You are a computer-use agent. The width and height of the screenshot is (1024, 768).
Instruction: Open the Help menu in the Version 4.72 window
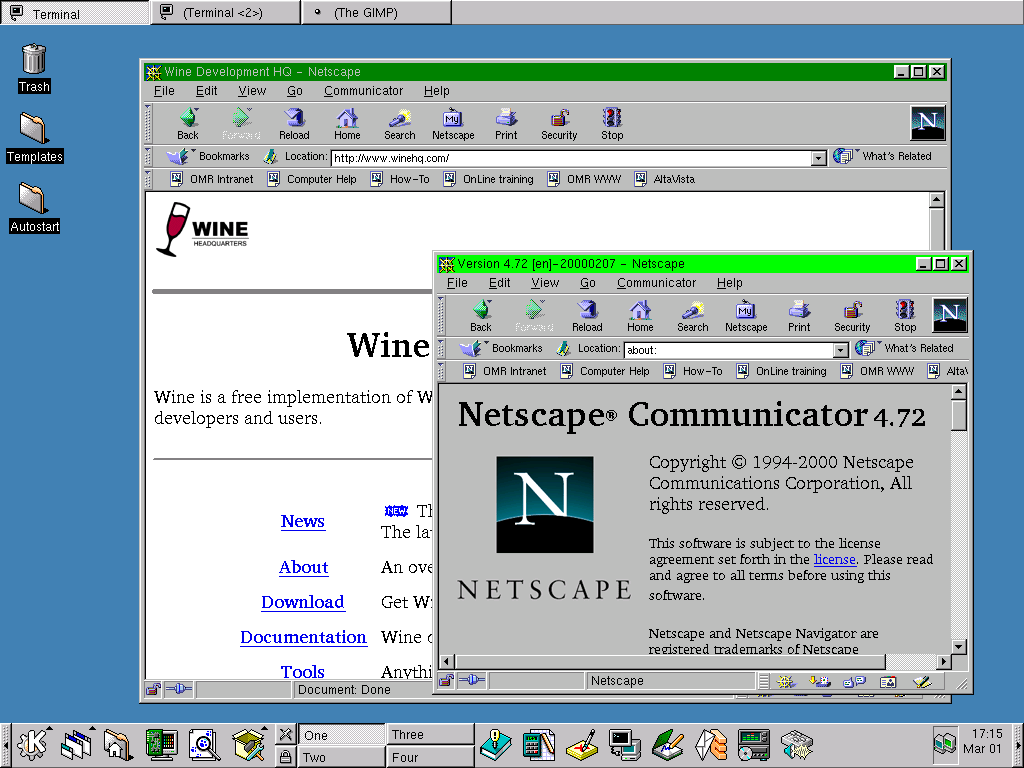729,283
